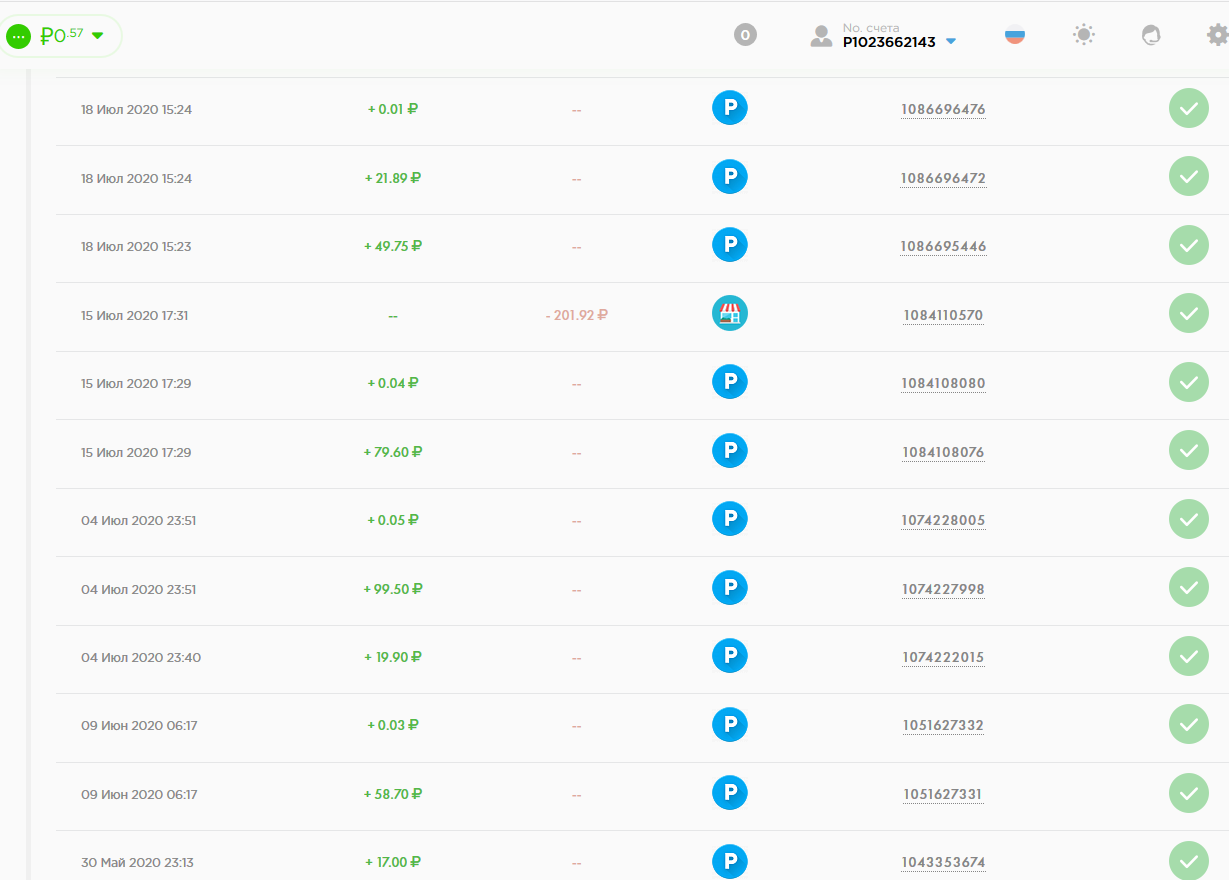Click the user profile avatar icon

click(x=821, y=37)
